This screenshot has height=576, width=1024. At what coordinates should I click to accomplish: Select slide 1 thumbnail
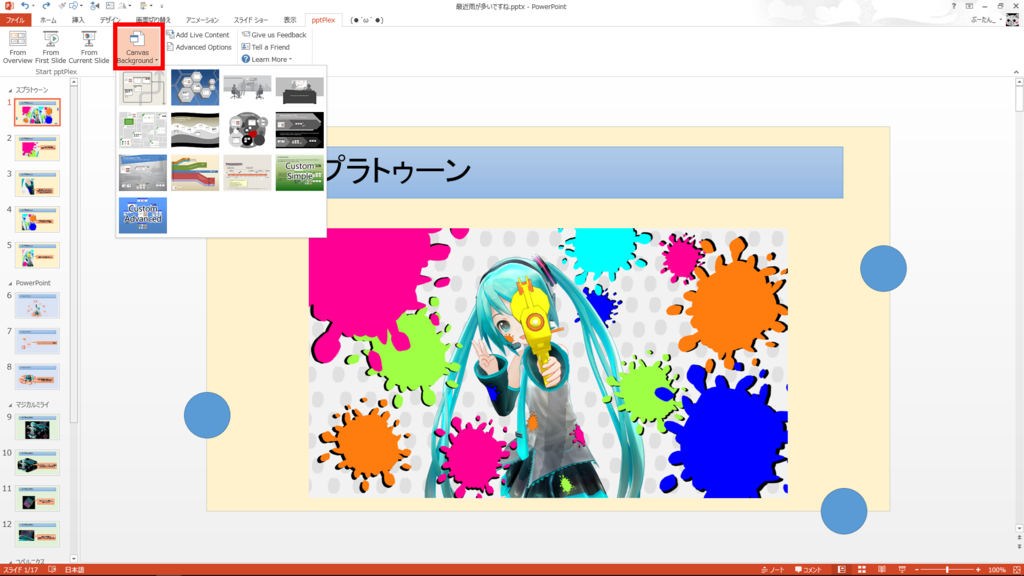[x=37, y=112]
